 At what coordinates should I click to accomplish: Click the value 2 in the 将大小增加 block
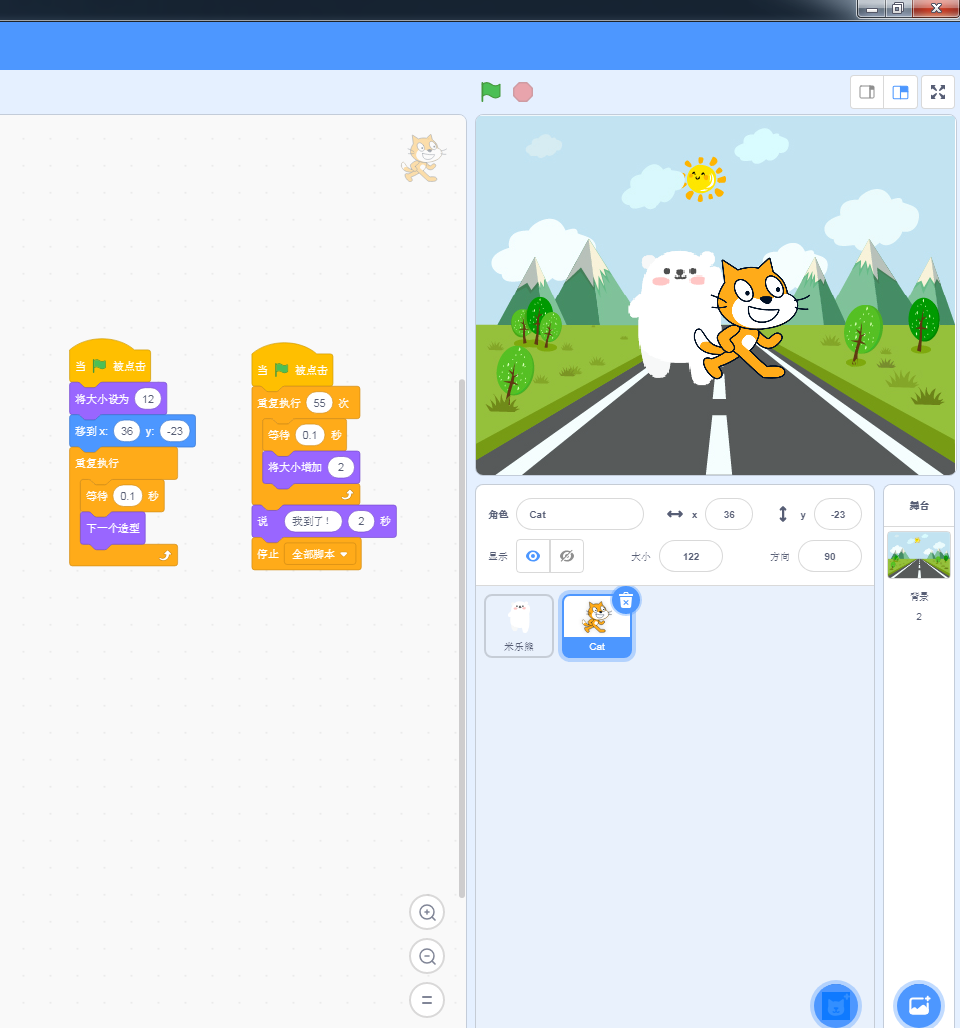pos(340,467)
